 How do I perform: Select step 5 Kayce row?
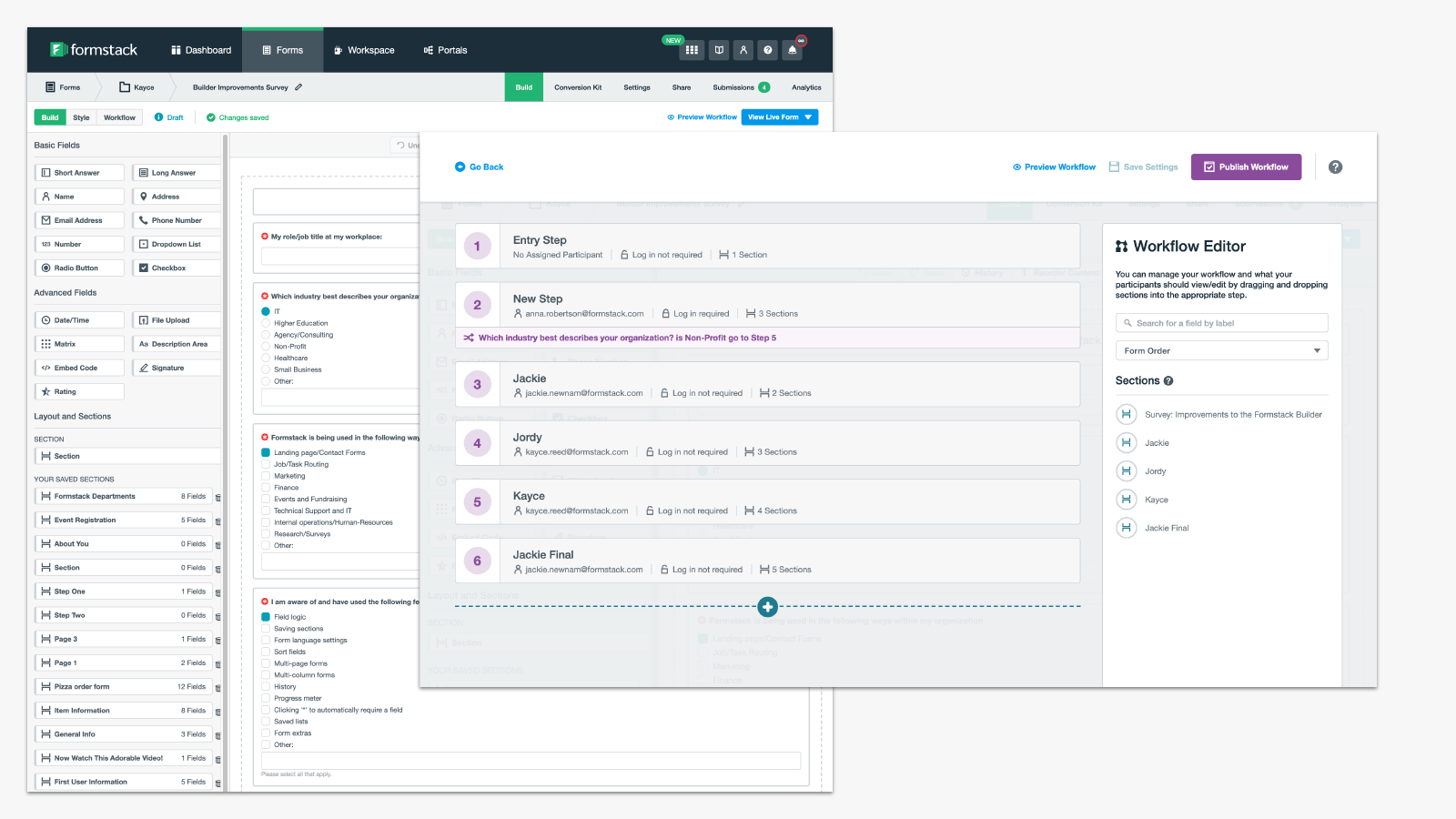click(767, 501)
